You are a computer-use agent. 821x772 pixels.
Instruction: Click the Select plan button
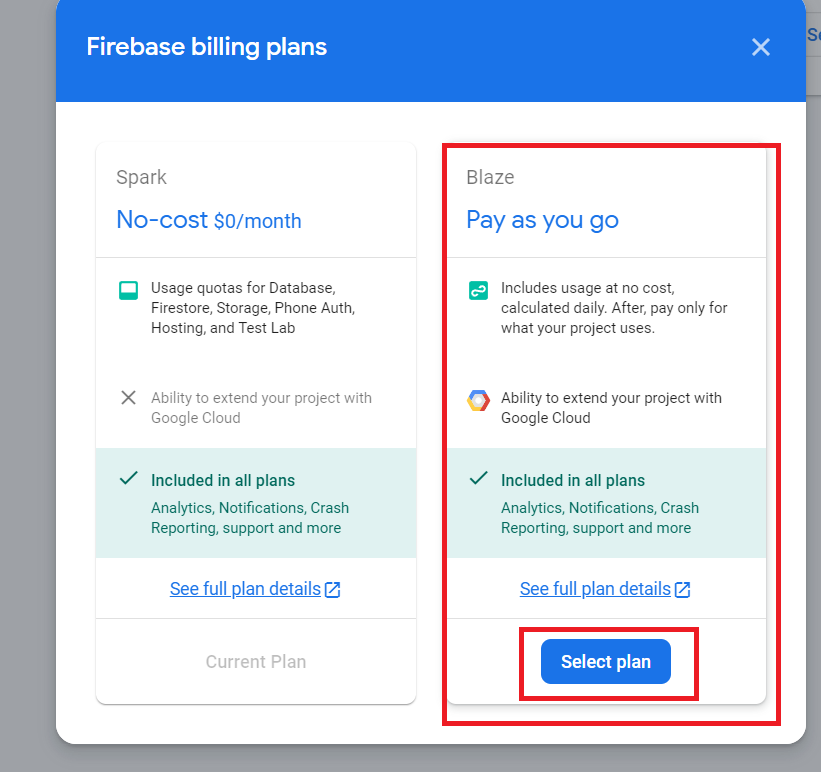point(604,662)
